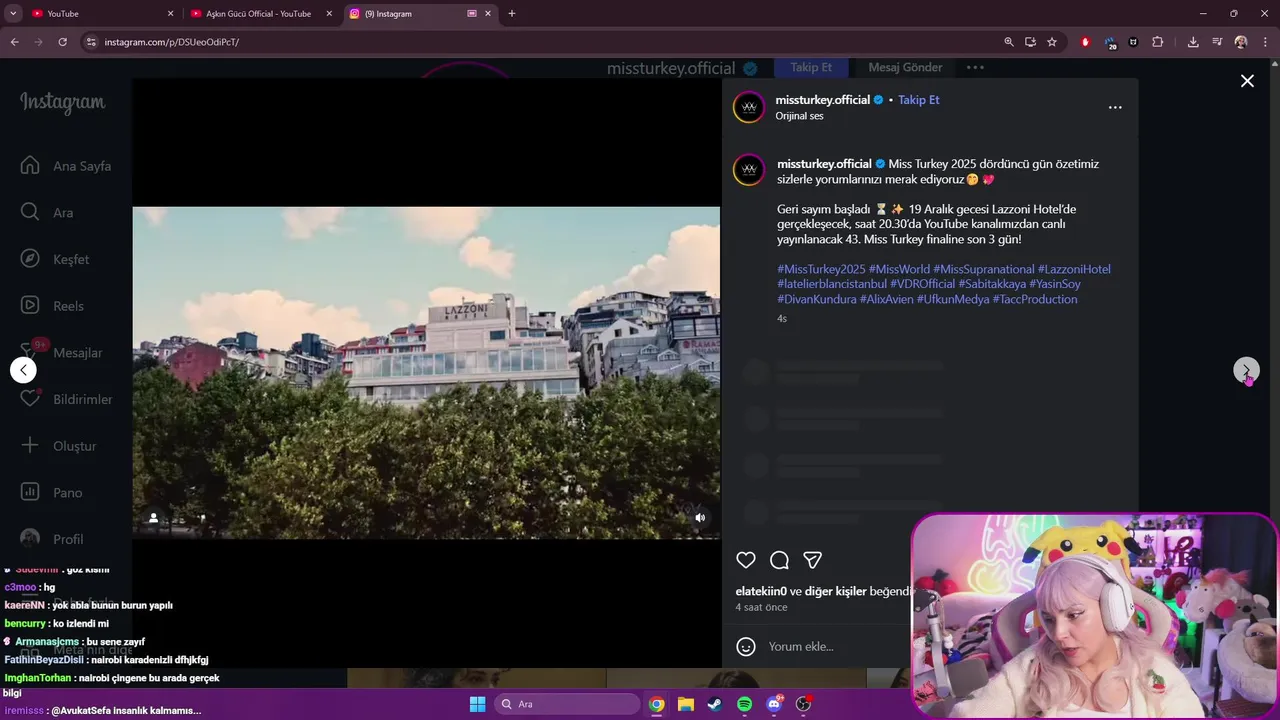1280x720 pixels.
Task: Open the tab search dropdown arrow
Action: (13, 14)
